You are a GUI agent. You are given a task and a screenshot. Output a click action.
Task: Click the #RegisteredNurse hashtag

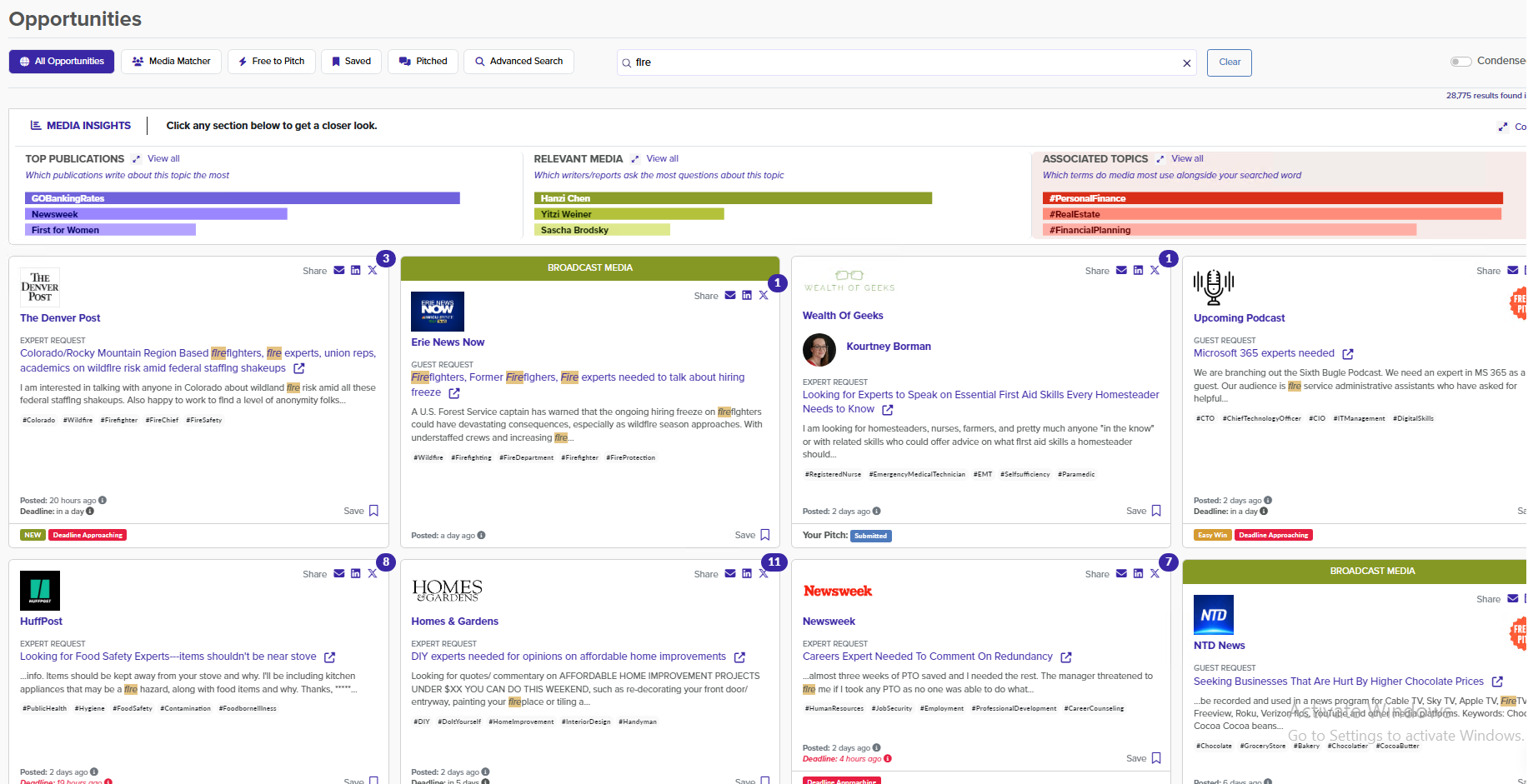[833, 475]
